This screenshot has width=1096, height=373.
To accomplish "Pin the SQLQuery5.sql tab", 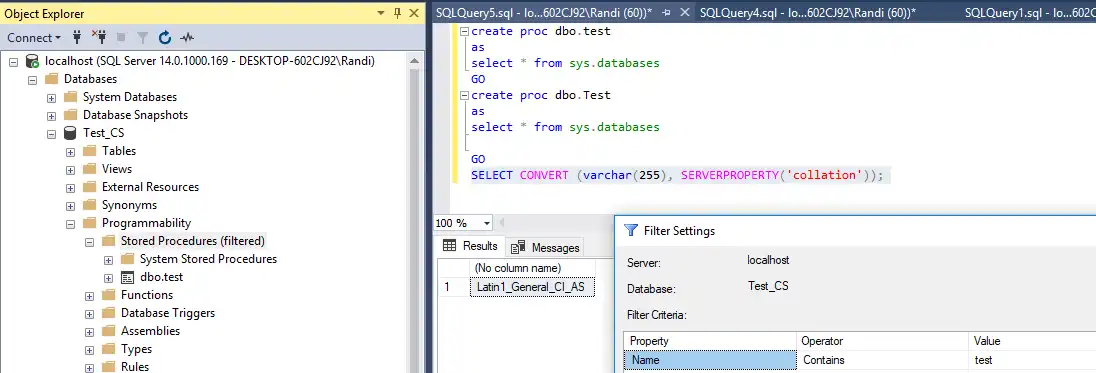I will click(x=666, y=13).
